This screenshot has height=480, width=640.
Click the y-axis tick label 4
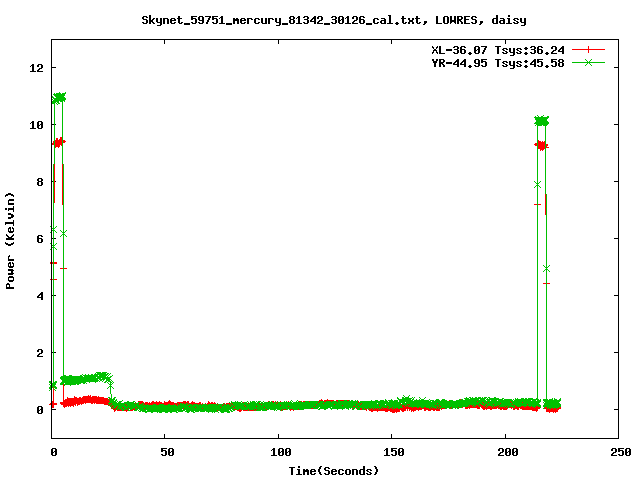click(x=40, y=296)
